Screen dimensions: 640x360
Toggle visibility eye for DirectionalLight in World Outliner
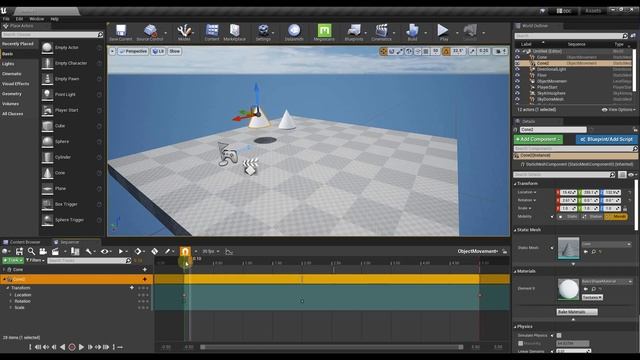point(518,69)
